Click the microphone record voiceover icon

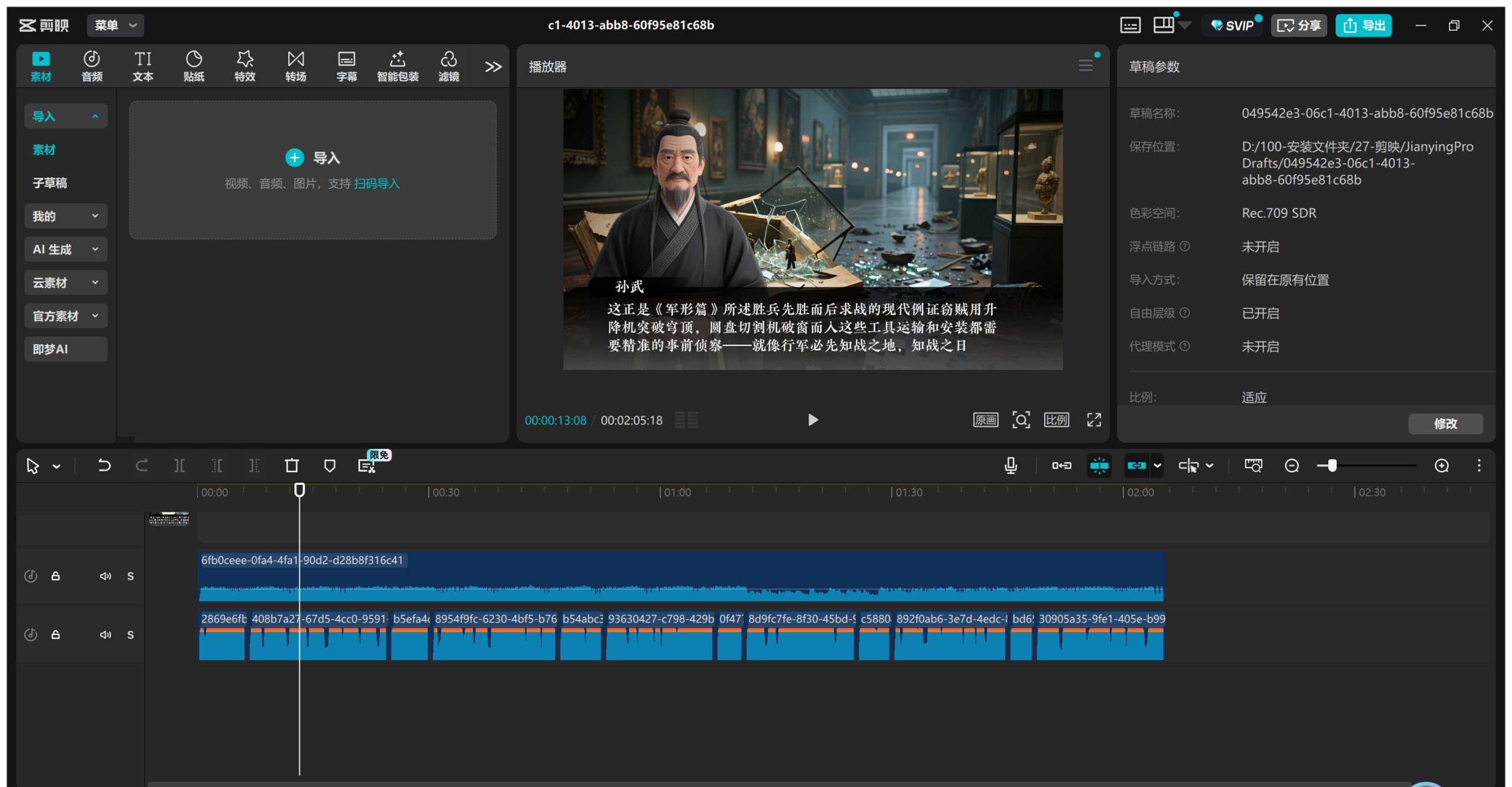(1011, 466)
